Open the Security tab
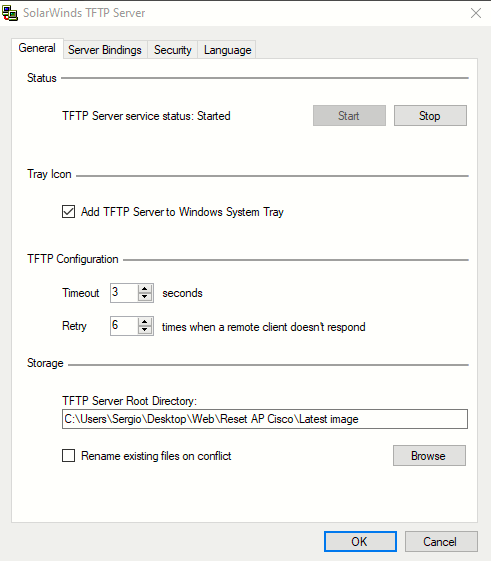Image resolution: width=491 pixels, height=561 pixels. click(x=172, y=50)
